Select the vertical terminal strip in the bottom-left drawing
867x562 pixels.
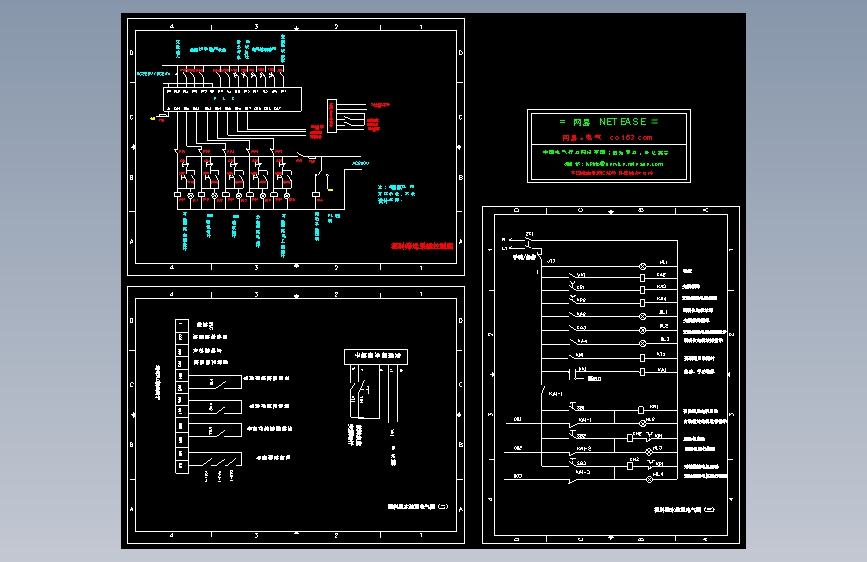[x=182, y=396]
